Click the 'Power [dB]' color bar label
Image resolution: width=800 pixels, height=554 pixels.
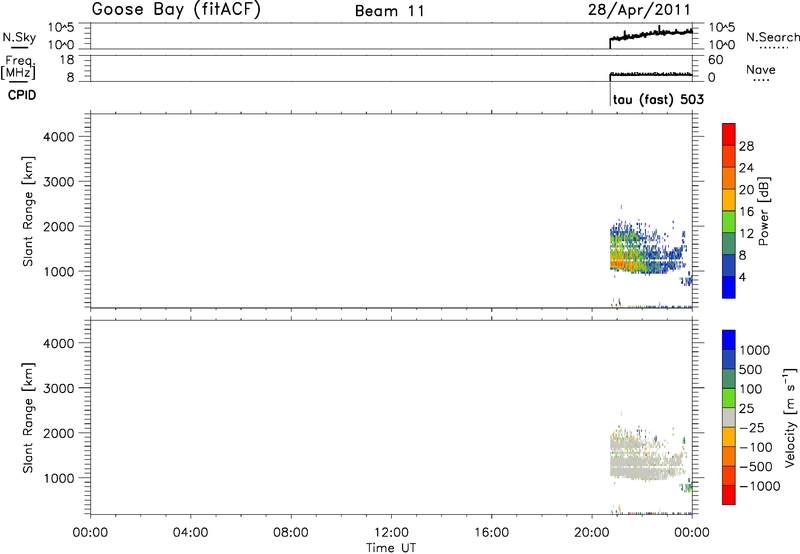pyautogui.click(x=764, y=211)
